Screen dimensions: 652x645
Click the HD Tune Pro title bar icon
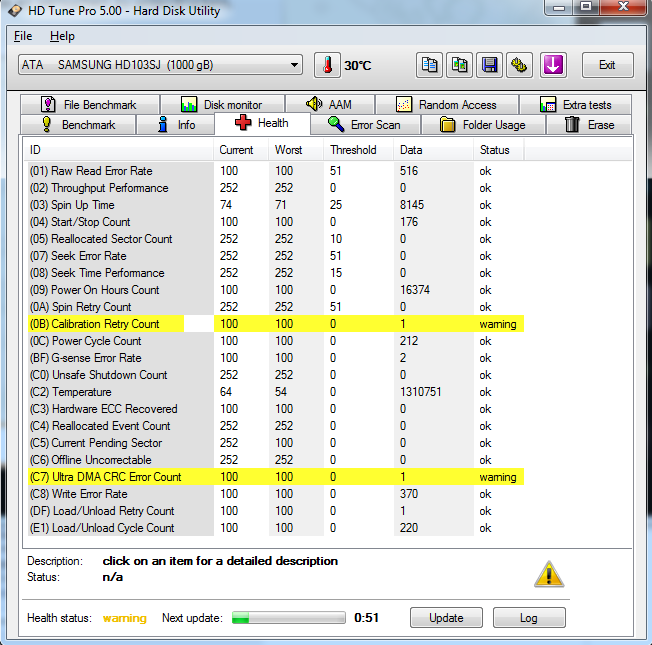click(15, 10)
